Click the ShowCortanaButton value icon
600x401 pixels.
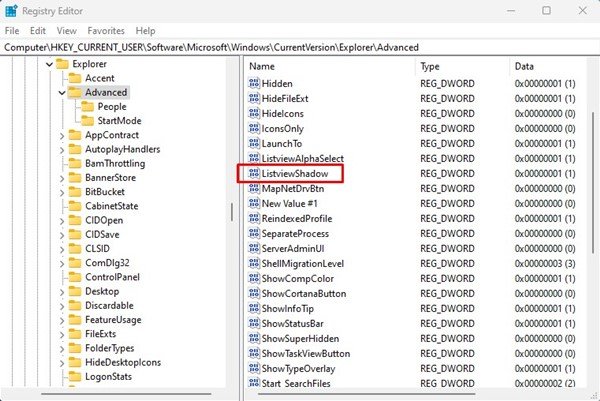click(x=254, y=293)
